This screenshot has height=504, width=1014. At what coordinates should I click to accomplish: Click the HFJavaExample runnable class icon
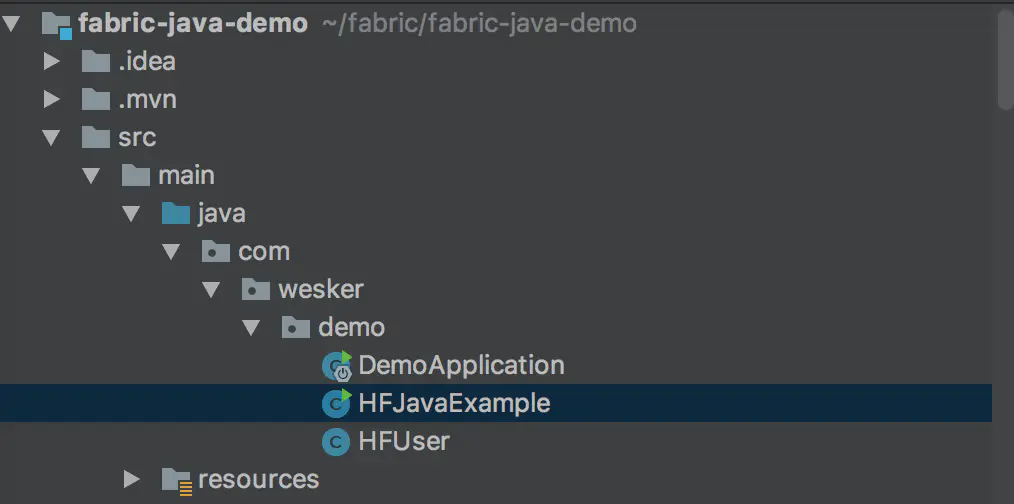[336, 403]
